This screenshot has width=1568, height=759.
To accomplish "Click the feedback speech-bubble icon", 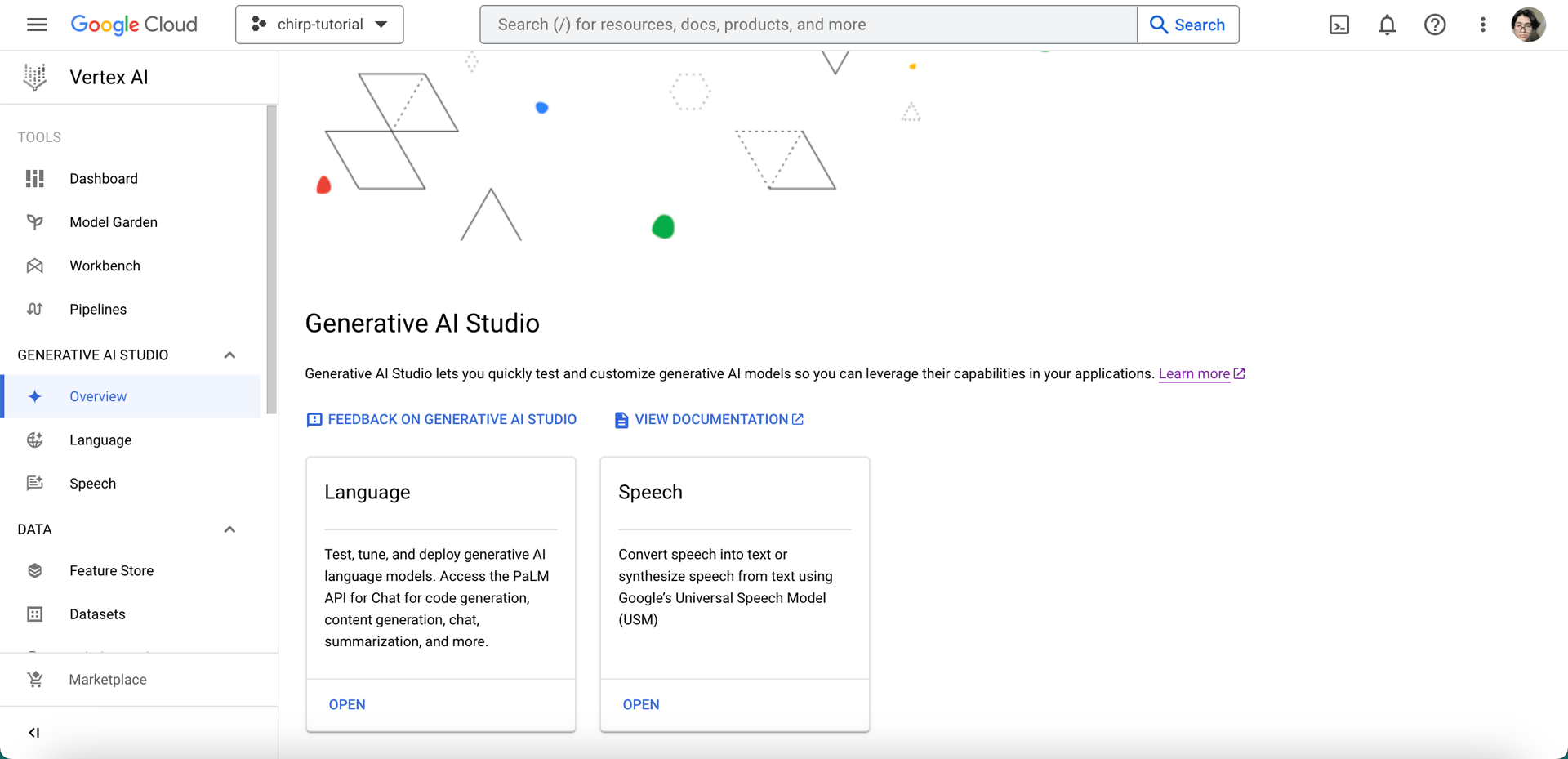I will pyautogui.click(x=314, y=420).
